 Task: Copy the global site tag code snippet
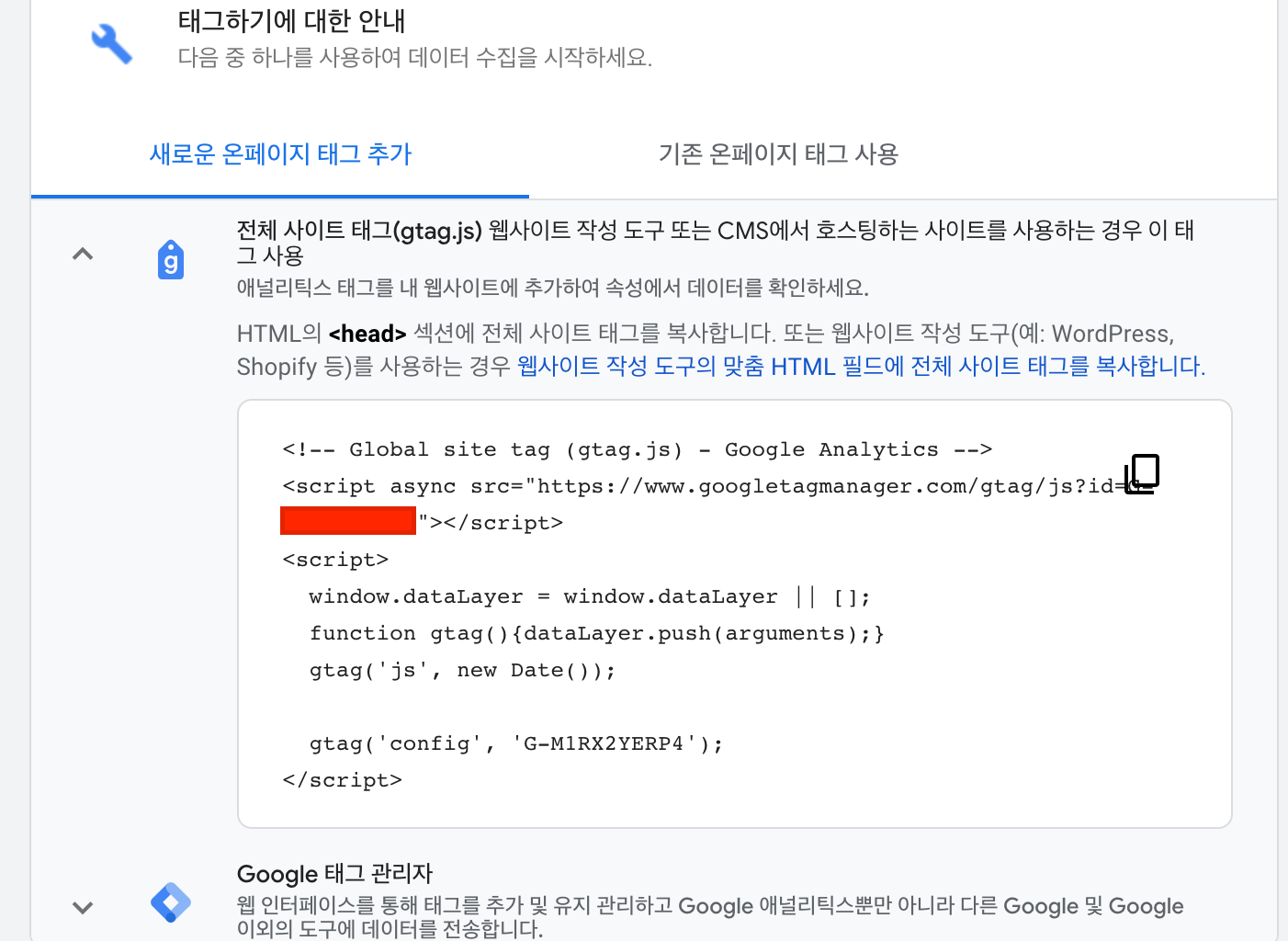point(1142,473)
